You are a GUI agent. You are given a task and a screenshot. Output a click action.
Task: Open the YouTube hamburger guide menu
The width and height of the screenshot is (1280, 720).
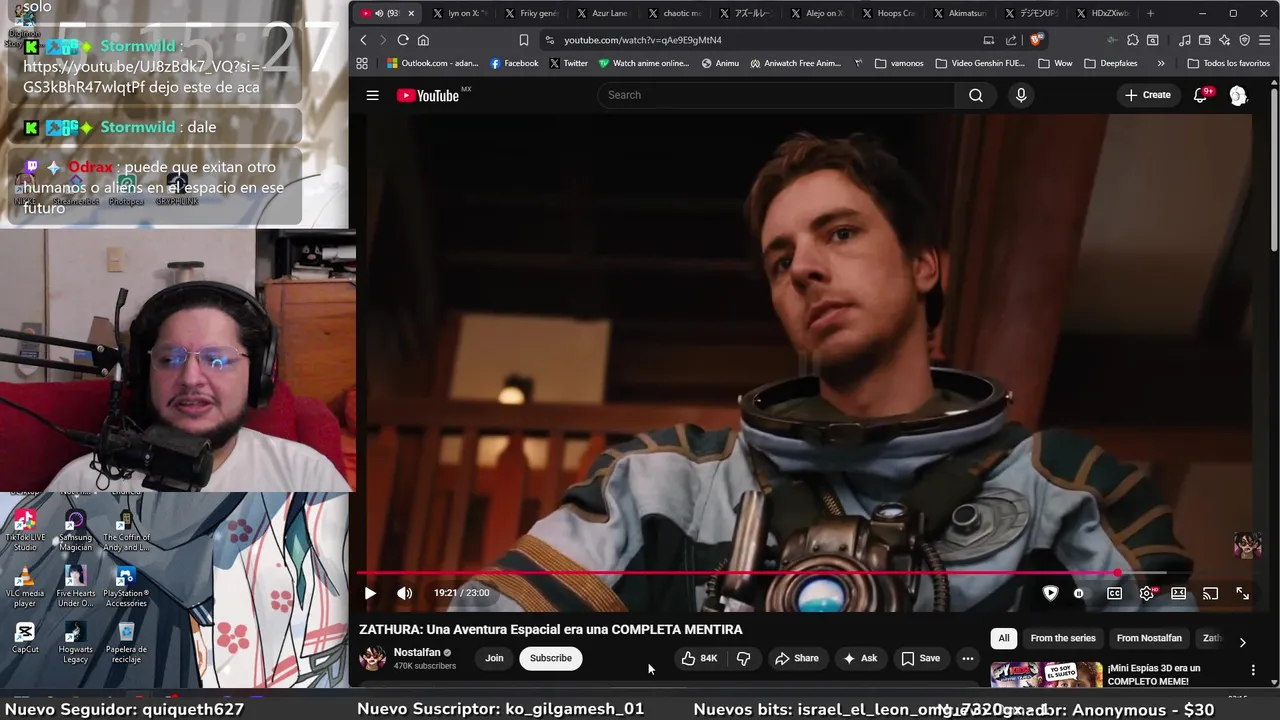(372, 95)
